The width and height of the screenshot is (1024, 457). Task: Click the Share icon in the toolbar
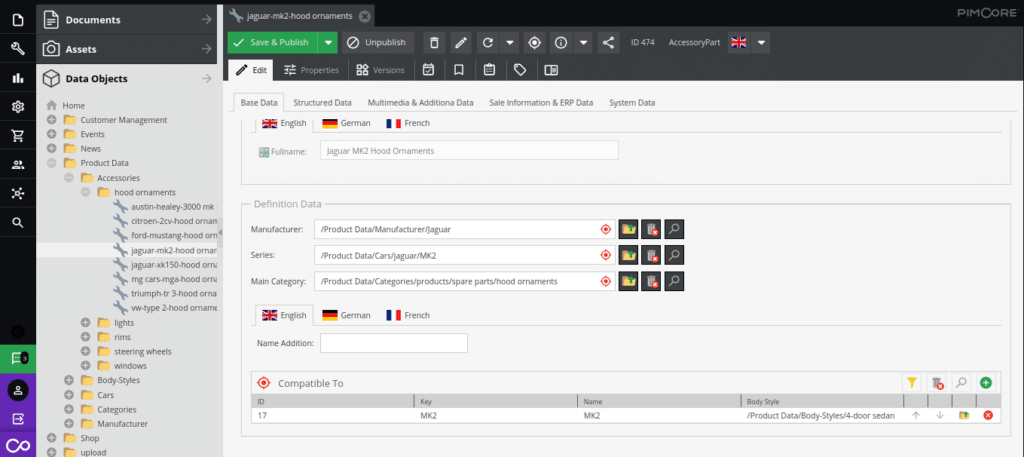click(608, 42)
